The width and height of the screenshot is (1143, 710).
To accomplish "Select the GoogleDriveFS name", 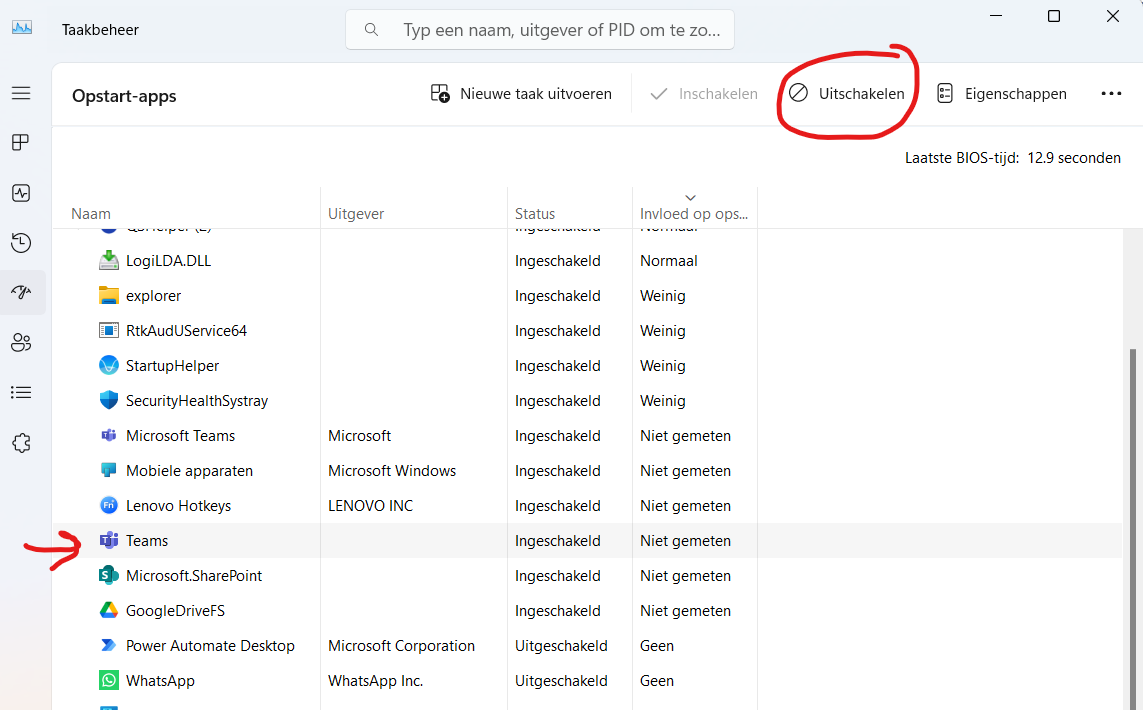I will (x=176, y=611).
